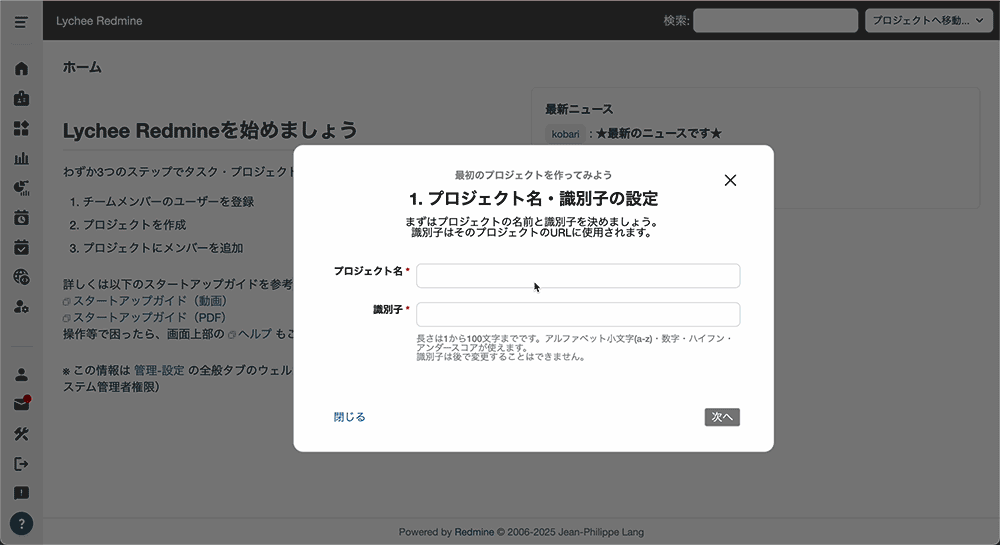1000x545 pixels.
Task: Click the wrench tools icon in the sidebar
Action: click(21, 434)
